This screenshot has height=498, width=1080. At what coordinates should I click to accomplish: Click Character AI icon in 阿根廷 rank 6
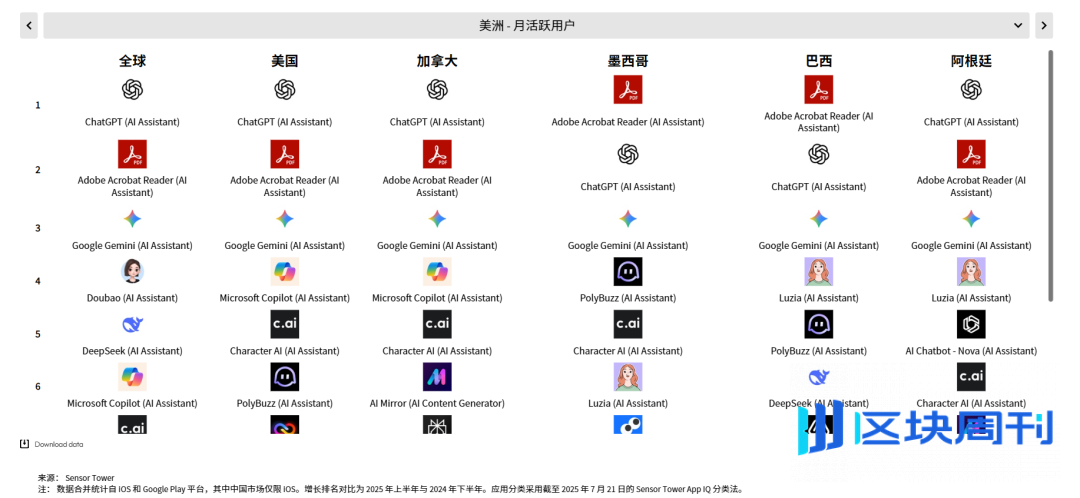pos(970,377)
